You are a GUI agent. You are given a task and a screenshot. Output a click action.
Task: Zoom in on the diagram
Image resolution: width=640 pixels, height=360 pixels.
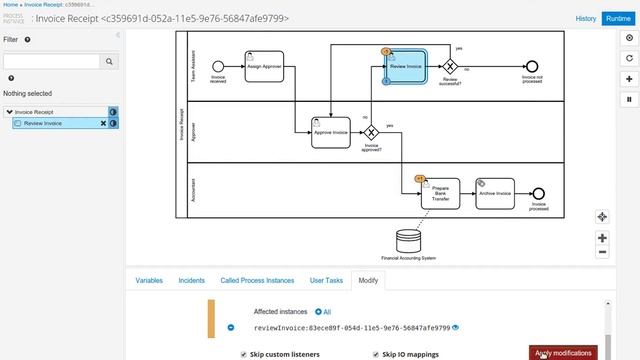pos(602,238)
